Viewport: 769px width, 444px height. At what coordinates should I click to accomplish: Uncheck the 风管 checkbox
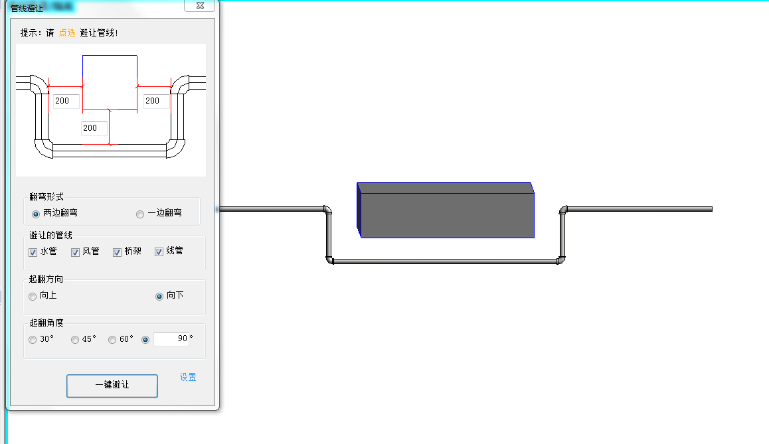pos(75,251)
